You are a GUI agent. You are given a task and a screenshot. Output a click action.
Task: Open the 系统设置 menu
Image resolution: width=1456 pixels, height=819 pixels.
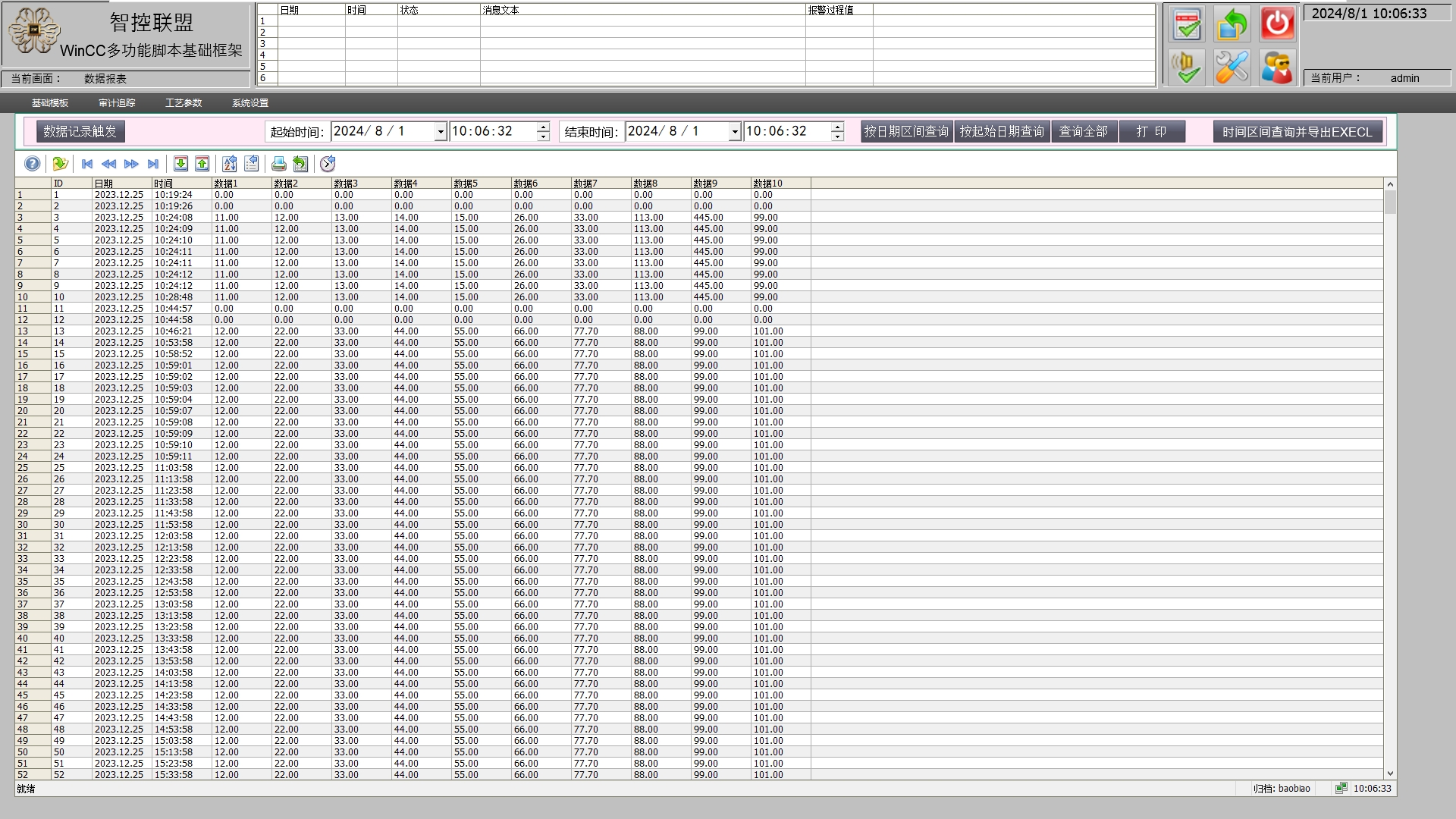click(x=250, y=103)
